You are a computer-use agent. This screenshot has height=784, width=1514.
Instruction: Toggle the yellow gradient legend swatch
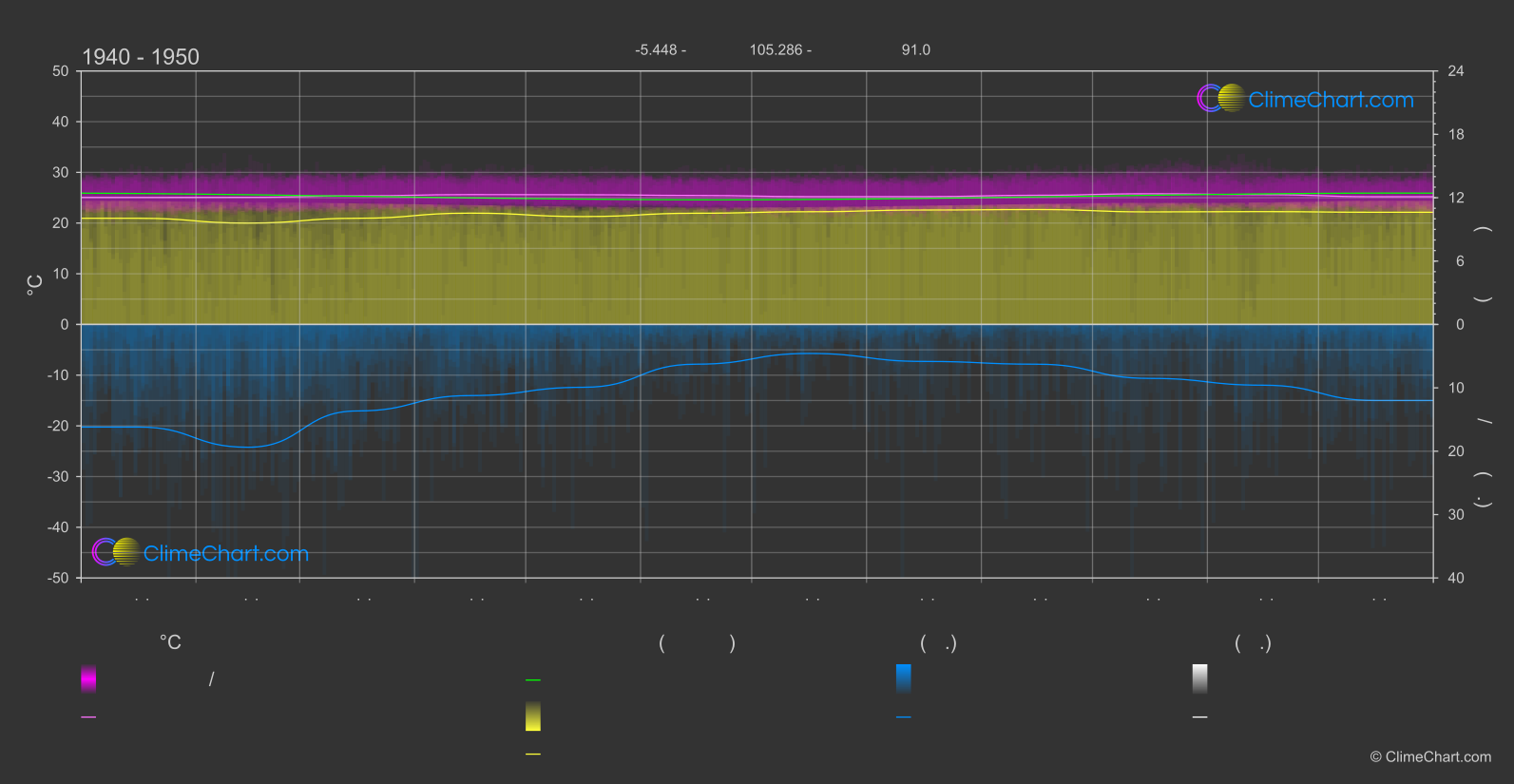coord(533,717)
